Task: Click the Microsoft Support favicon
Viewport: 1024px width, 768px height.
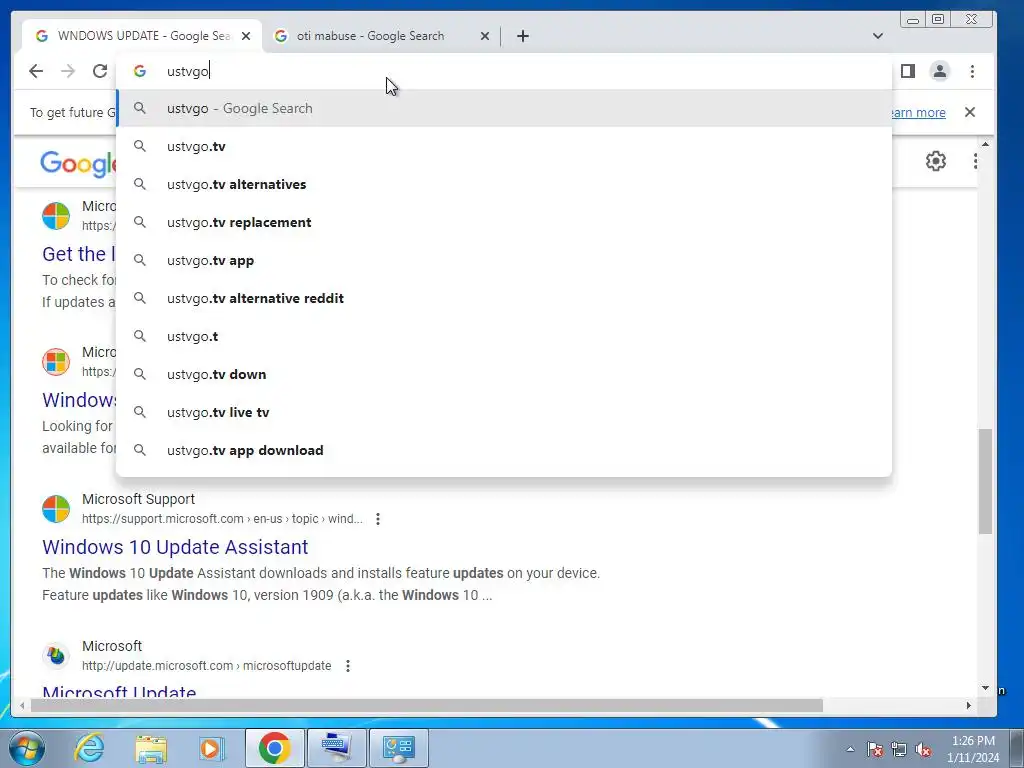Action: (x=56, y=509)
